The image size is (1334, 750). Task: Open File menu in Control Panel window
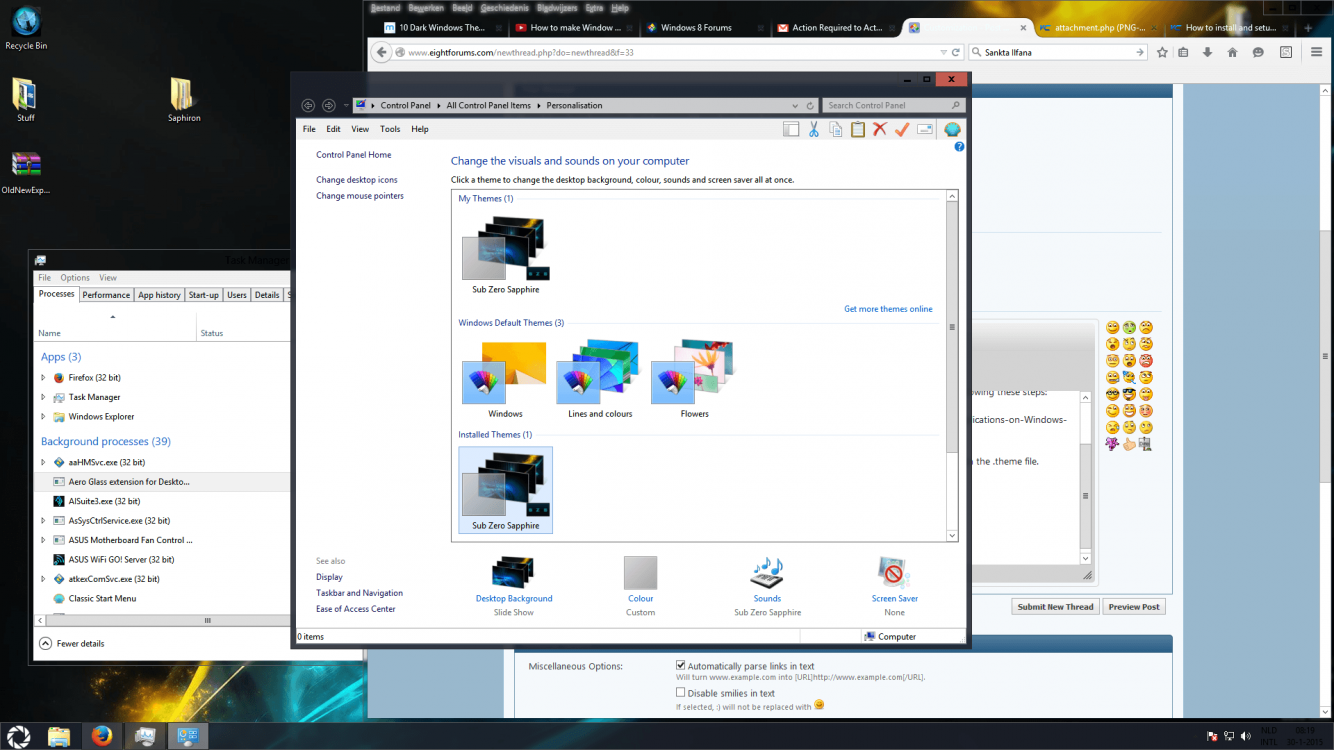tap(309, 129)
